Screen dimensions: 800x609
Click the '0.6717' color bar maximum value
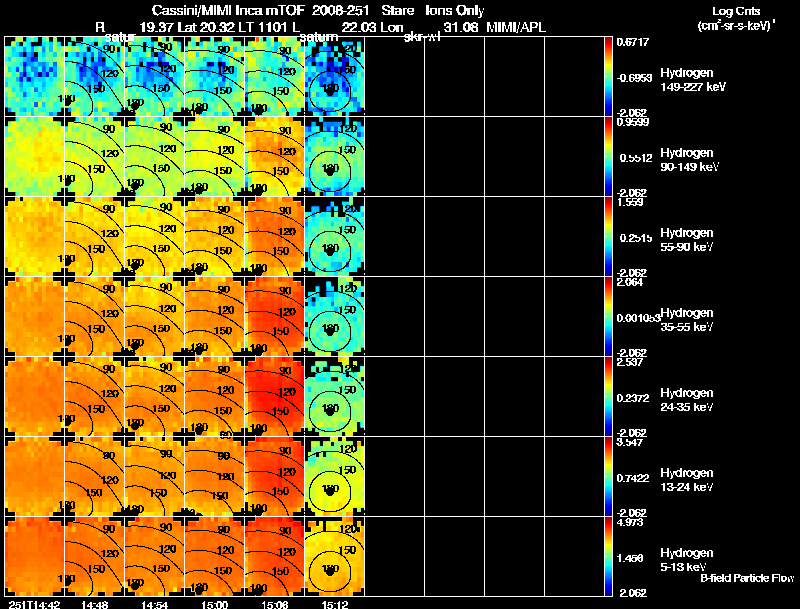(633, 42)
